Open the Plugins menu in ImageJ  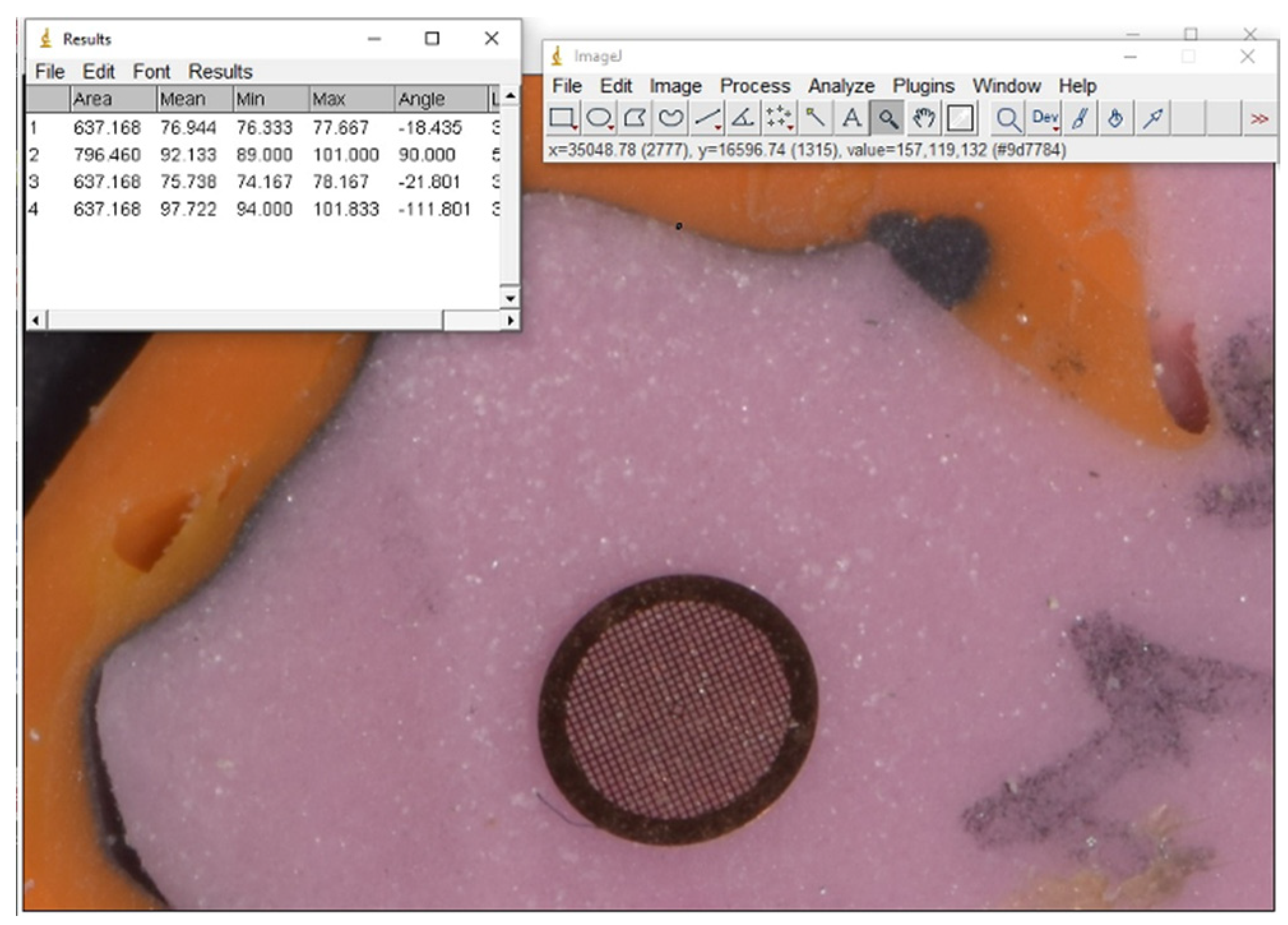923,86
